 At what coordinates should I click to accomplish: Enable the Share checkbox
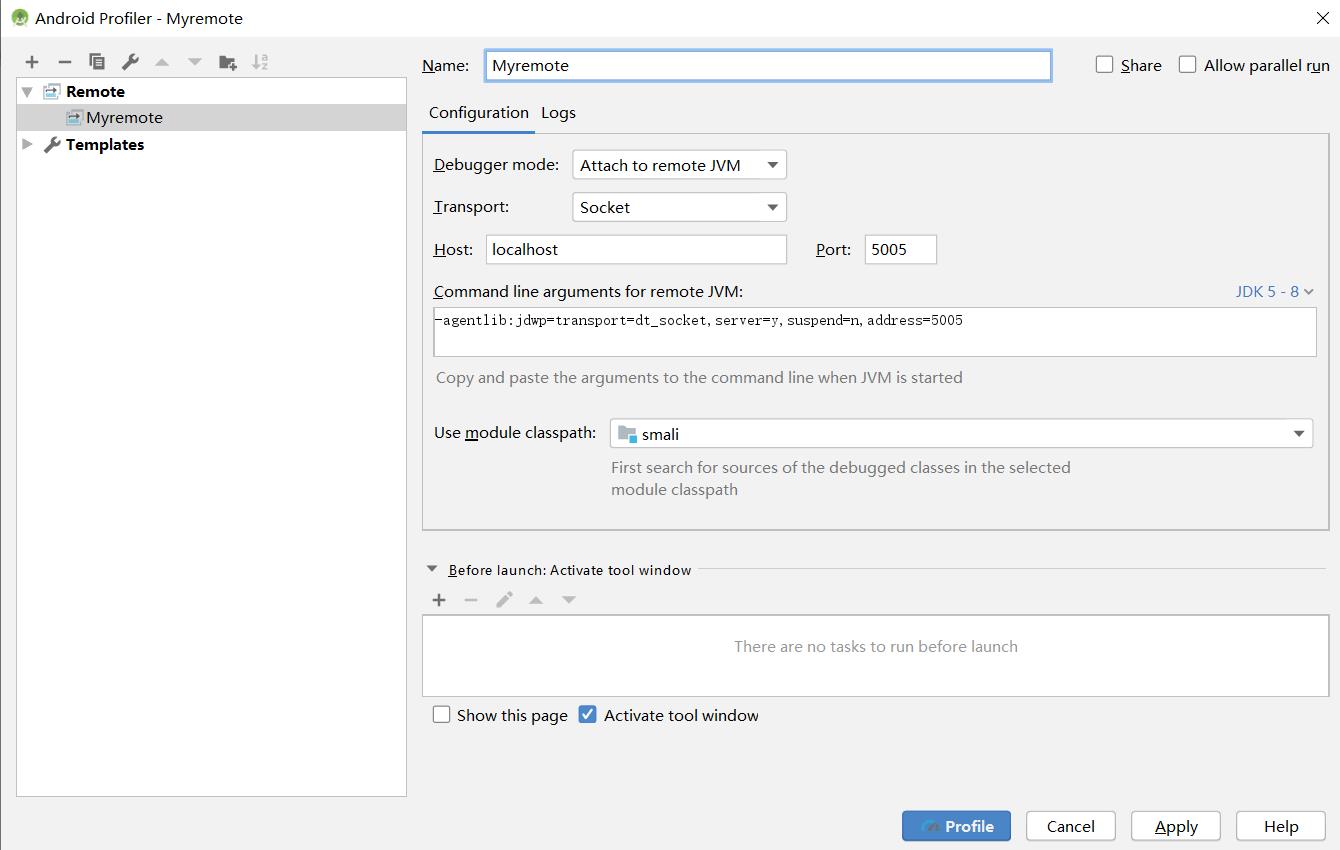1104,65
